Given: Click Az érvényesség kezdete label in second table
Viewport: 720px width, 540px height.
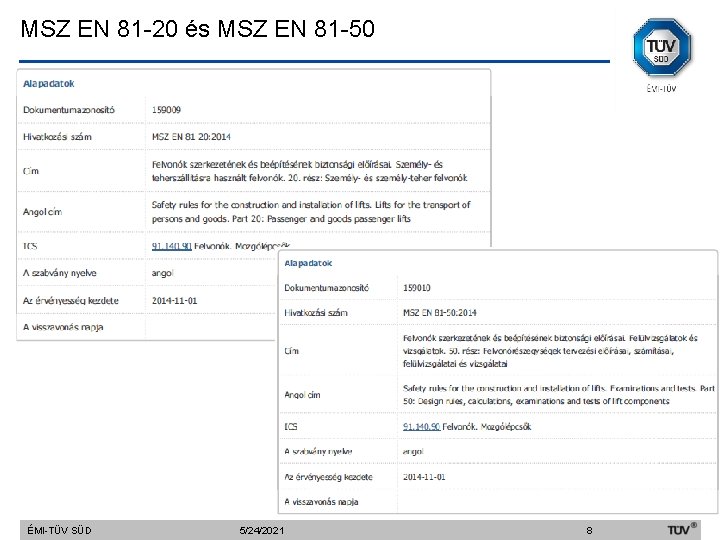Looking at the screenshot, I should [328, 477].
